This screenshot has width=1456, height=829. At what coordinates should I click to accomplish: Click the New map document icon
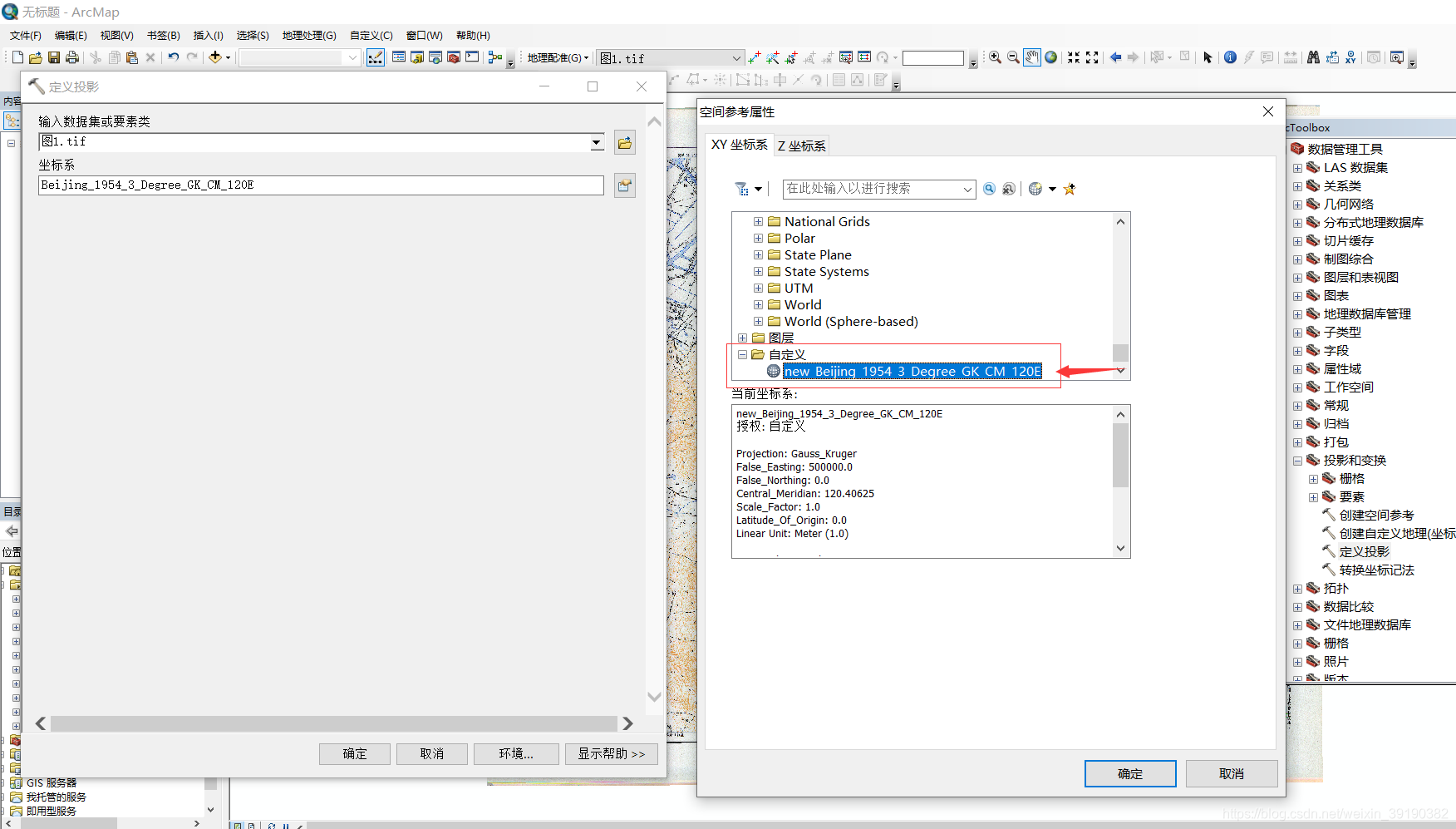(x=17, y=57)
